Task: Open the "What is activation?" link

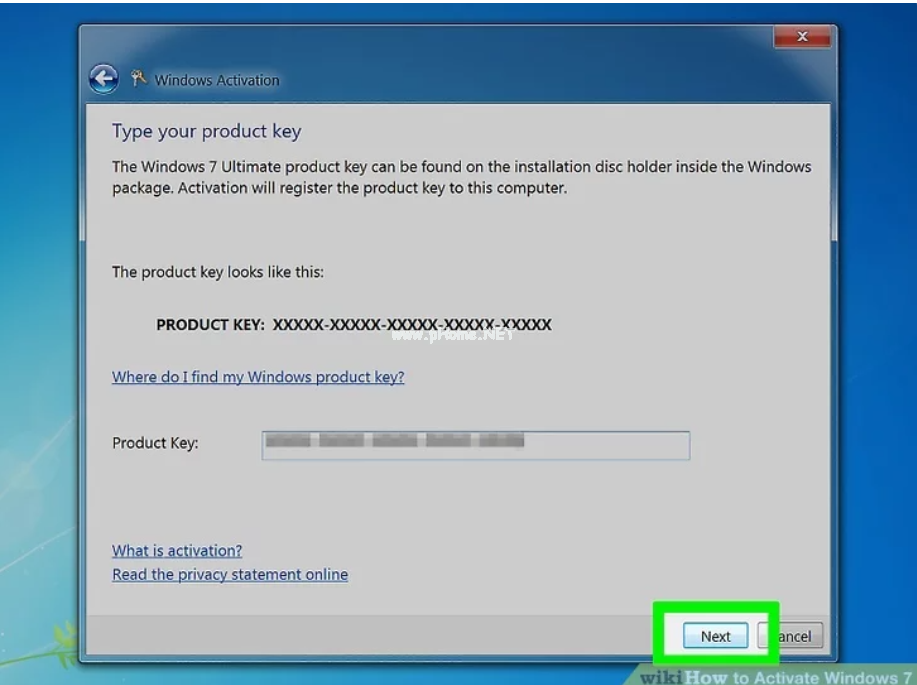Action: pyautogui.click(x=177, y=550)
